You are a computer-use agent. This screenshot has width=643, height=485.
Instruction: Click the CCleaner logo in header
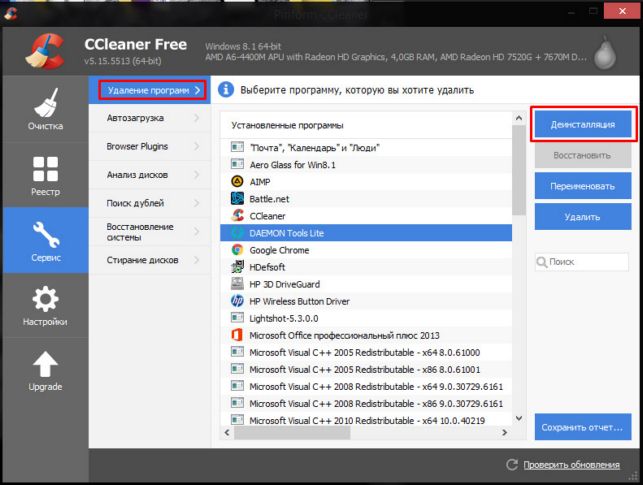46,52
